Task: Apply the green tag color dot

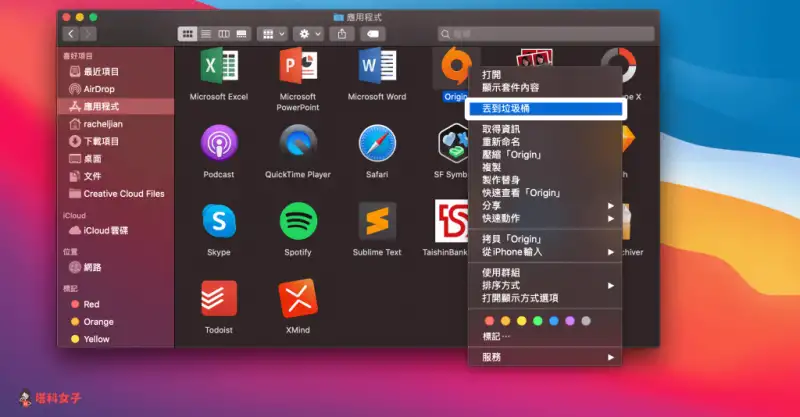Action: coord(538,321)
